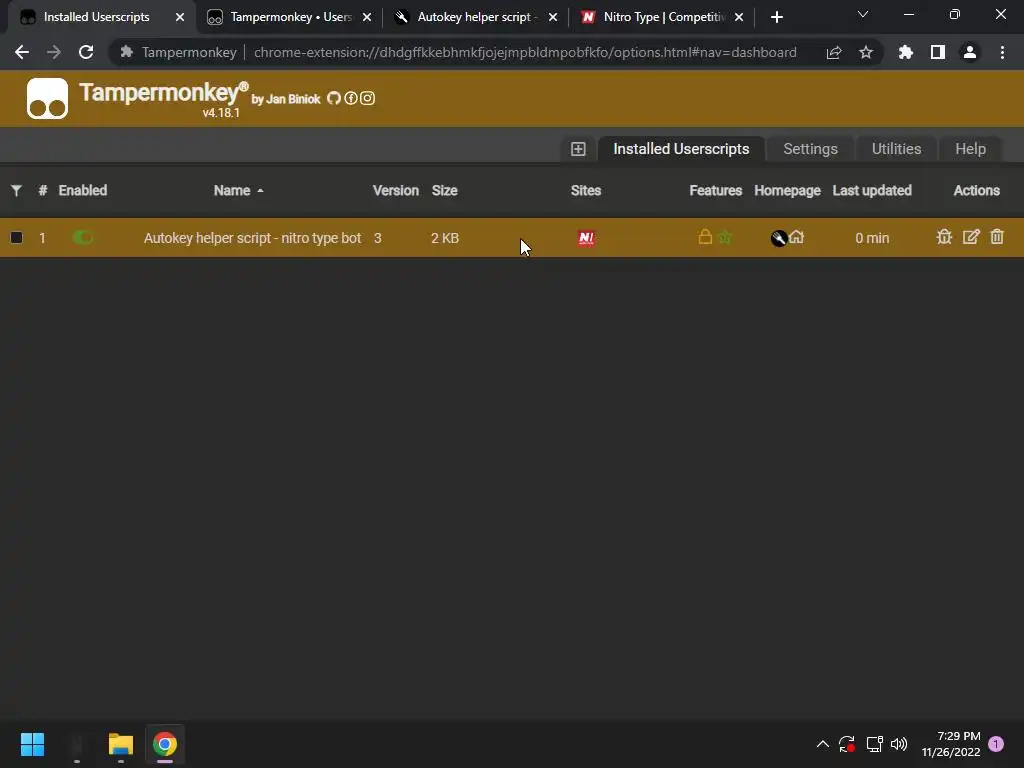Open the Chrome three-dot menu

[x=1002, y=52]
